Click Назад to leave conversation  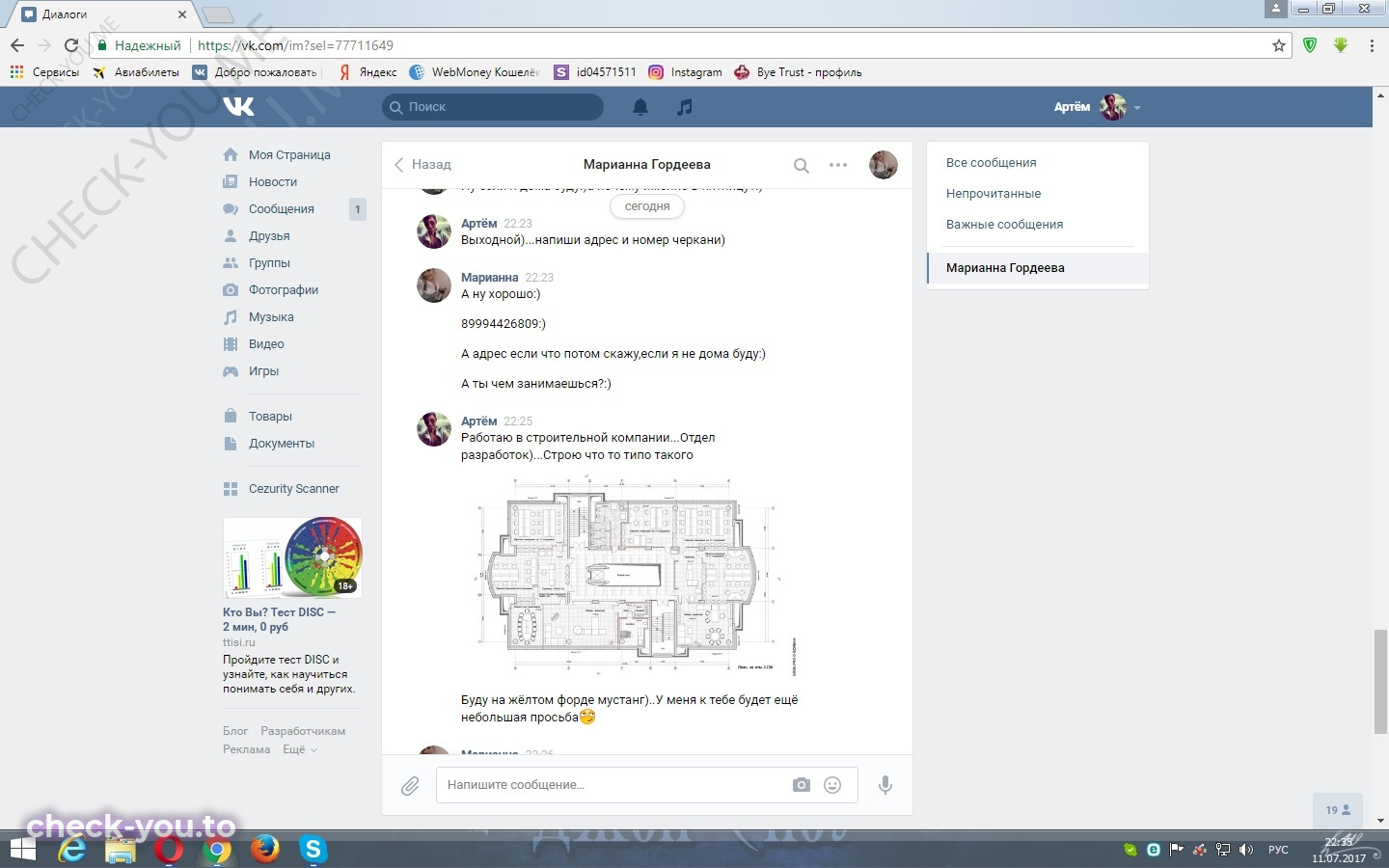(x=422, y=165)
